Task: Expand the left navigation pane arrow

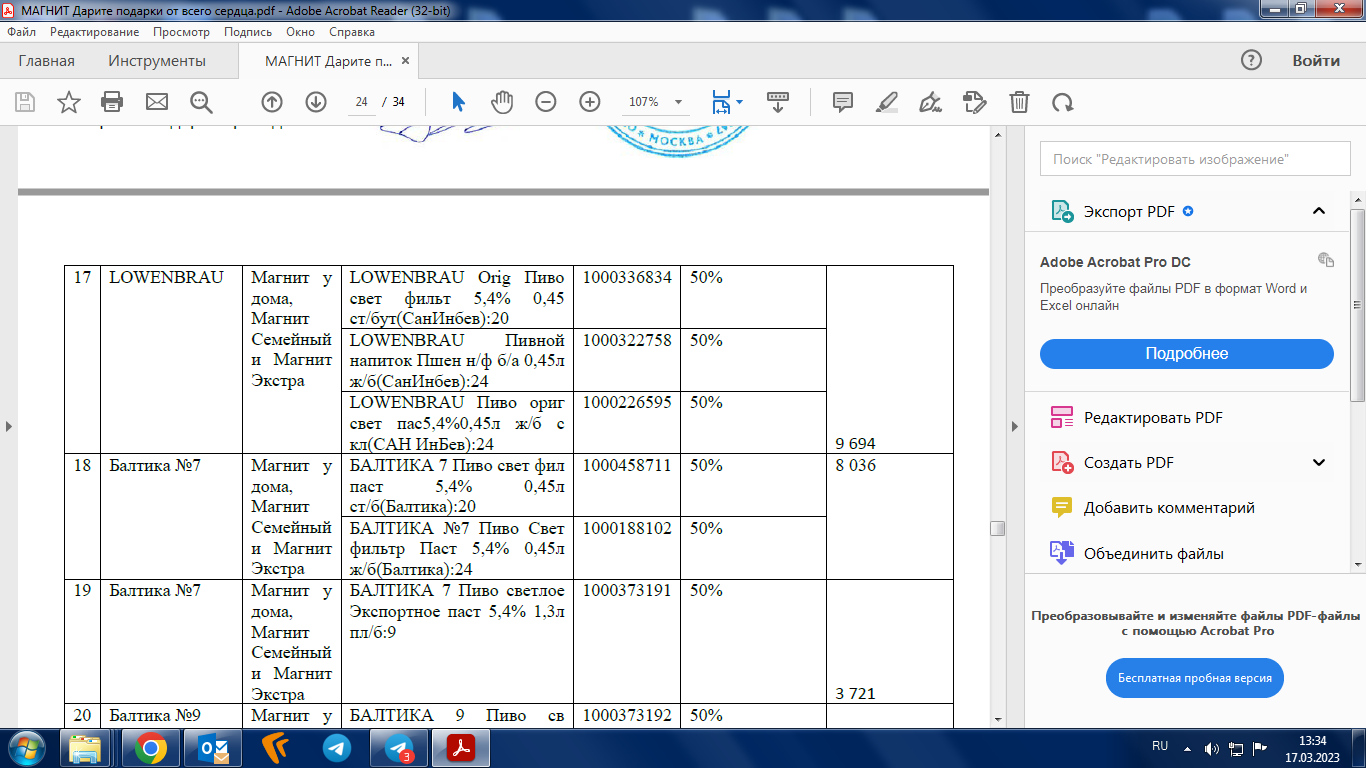Action: [x=8, y=426]
